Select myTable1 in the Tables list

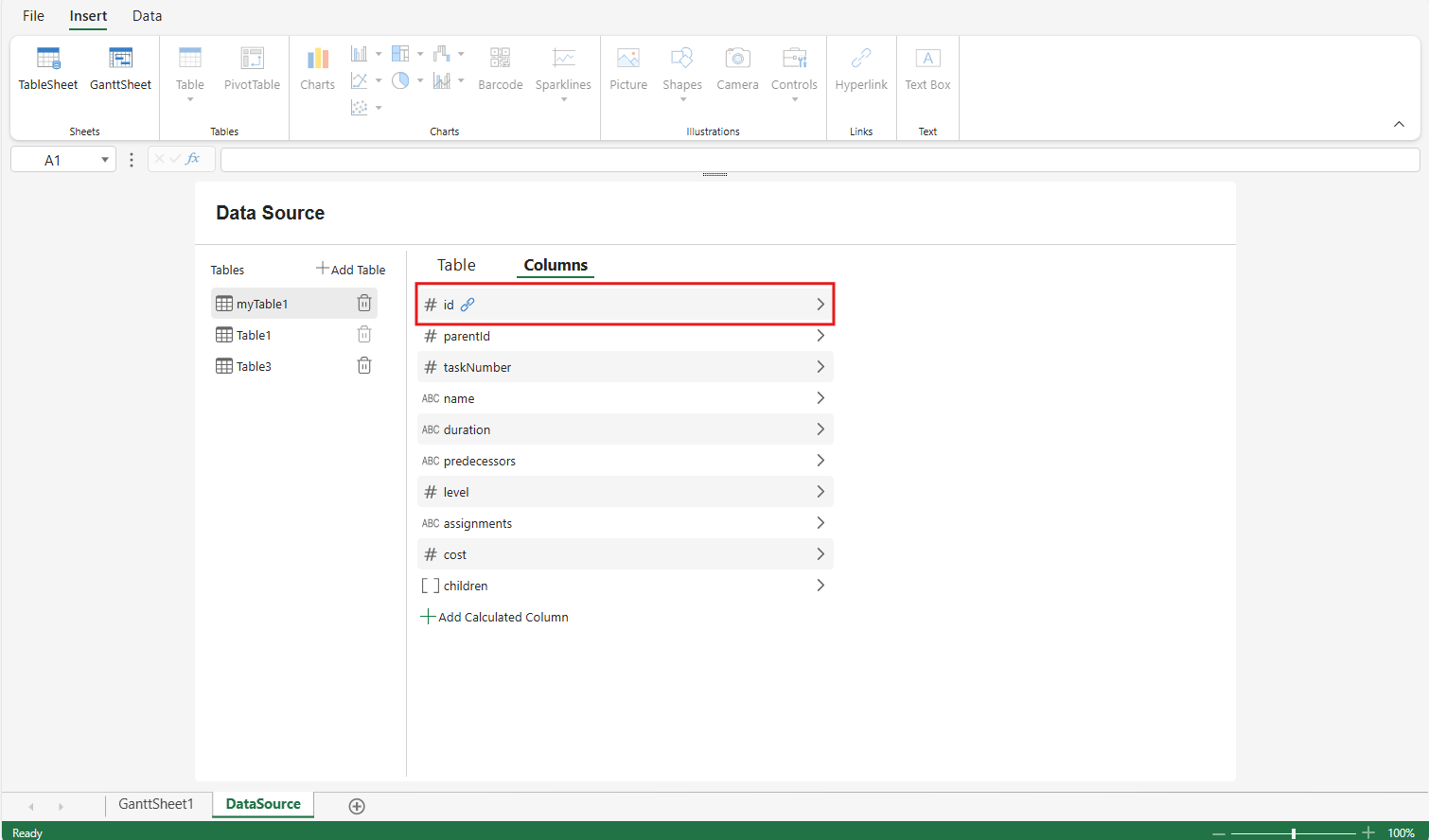point(293,304)
